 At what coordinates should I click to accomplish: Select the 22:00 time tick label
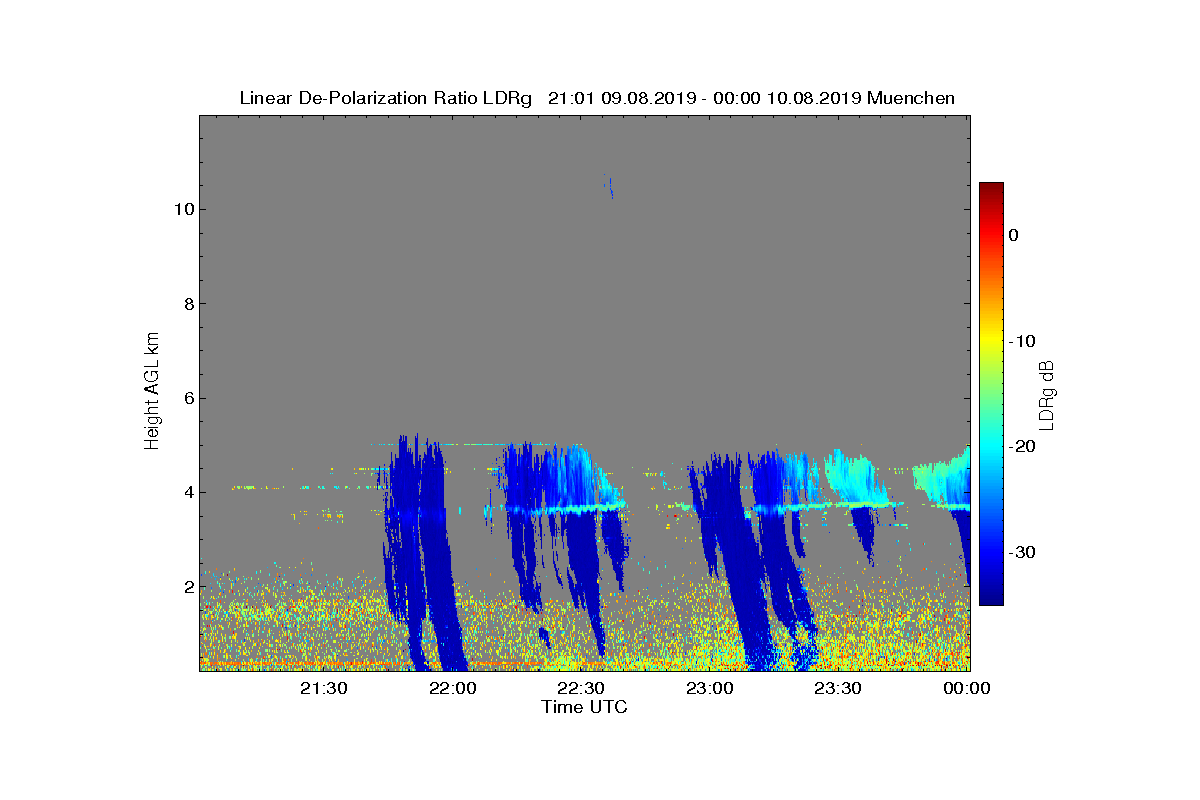pos(453,688)
